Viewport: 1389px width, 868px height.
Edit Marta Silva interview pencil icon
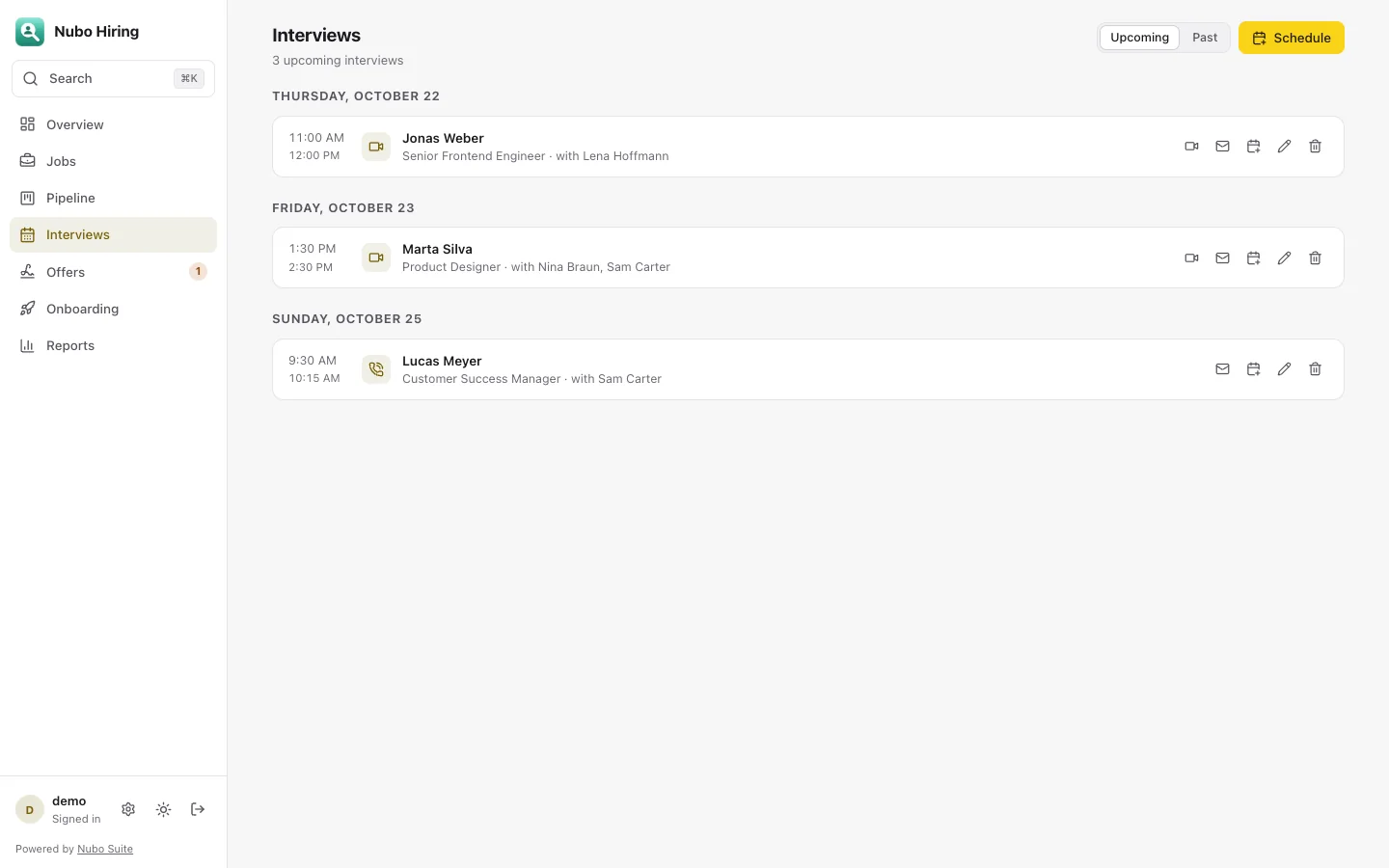coord(1284,258)
